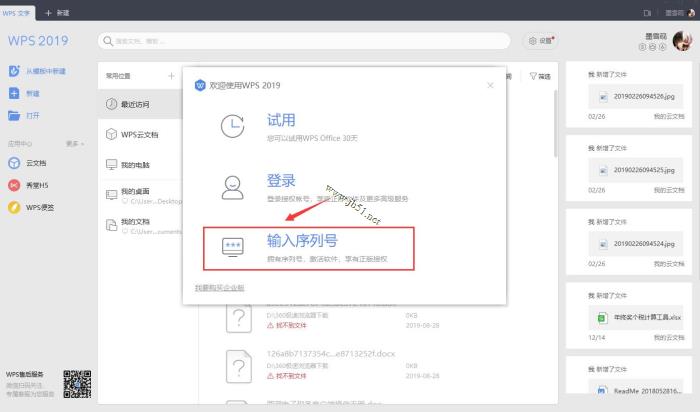Open the ReadMe 2018052816 activity card
This screenshot has width=700, height=412.
629,375
